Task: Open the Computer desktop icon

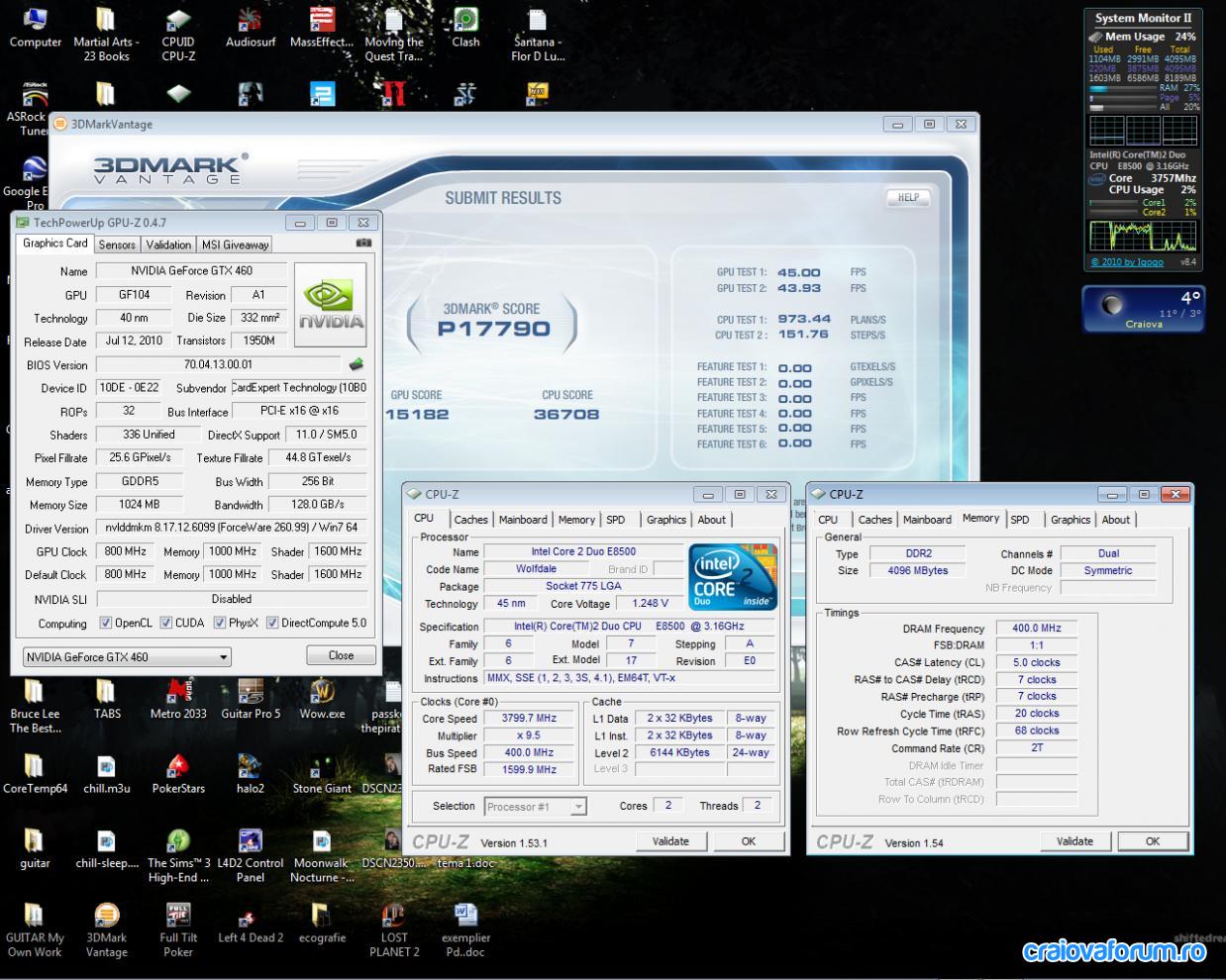Action: [x=35, y=29]
